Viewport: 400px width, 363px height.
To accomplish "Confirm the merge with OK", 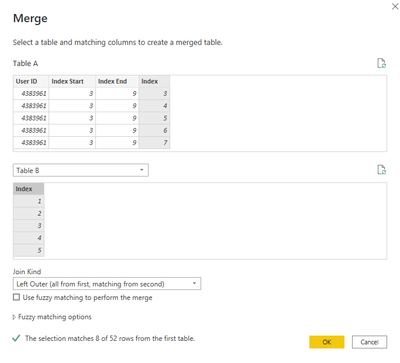I will (x=327, y=342).
